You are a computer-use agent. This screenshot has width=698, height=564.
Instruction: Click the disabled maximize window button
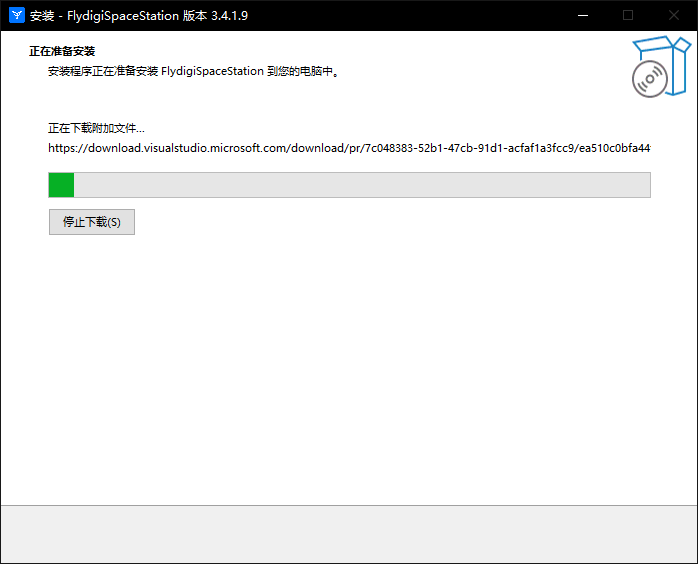(628, 16)
